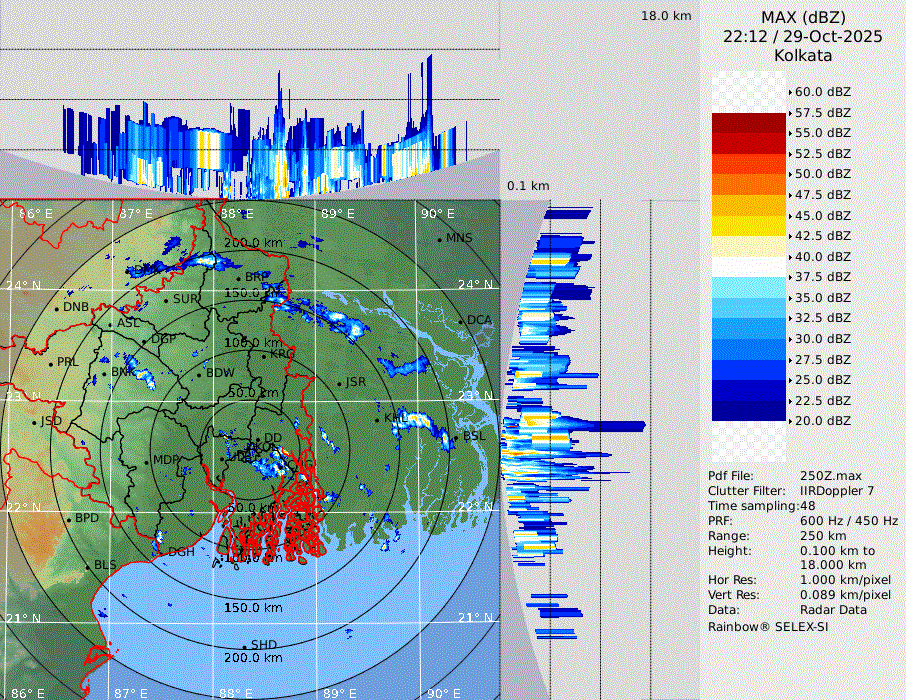The width and height of the screenshot is (906, 700).
Task: Click the 22:12 / 29-Oct-2025 timestamp
Action: [803, 36]
